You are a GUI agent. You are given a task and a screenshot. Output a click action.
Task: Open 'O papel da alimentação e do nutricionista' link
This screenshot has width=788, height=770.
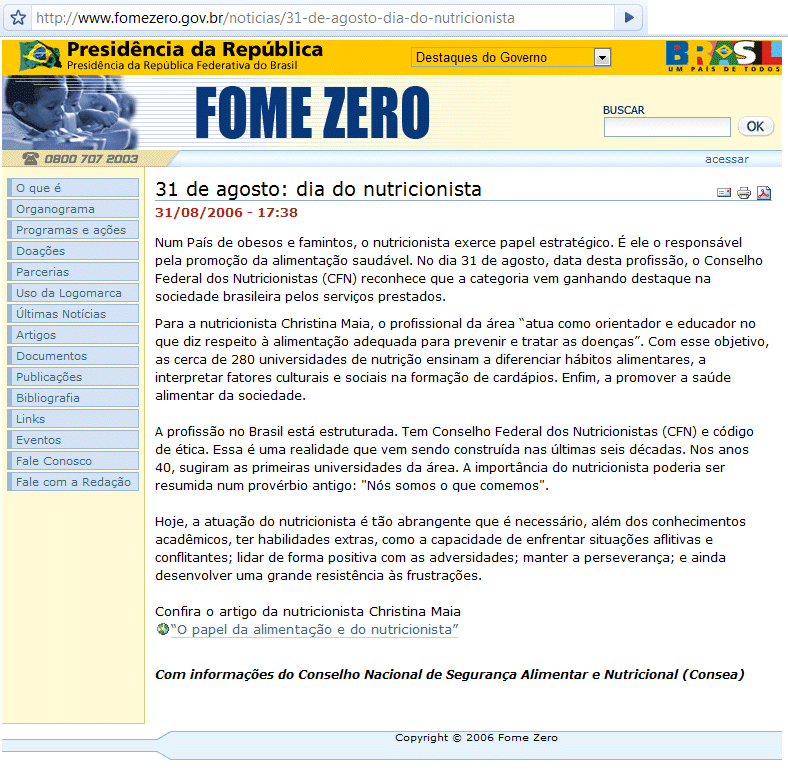tap(314, 629)
